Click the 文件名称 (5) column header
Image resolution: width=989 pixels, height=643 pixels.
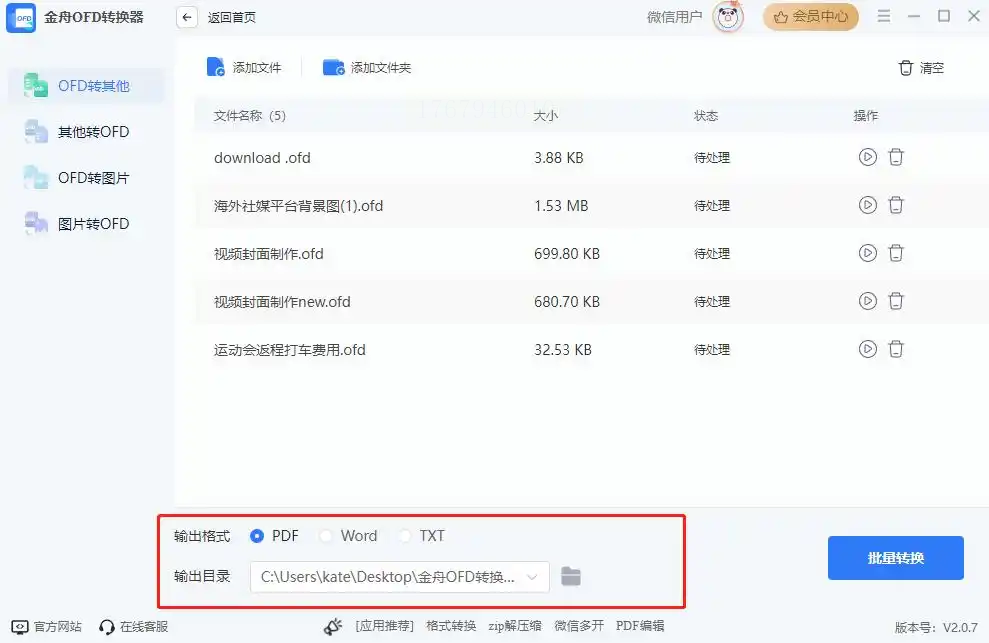[249, 115]
